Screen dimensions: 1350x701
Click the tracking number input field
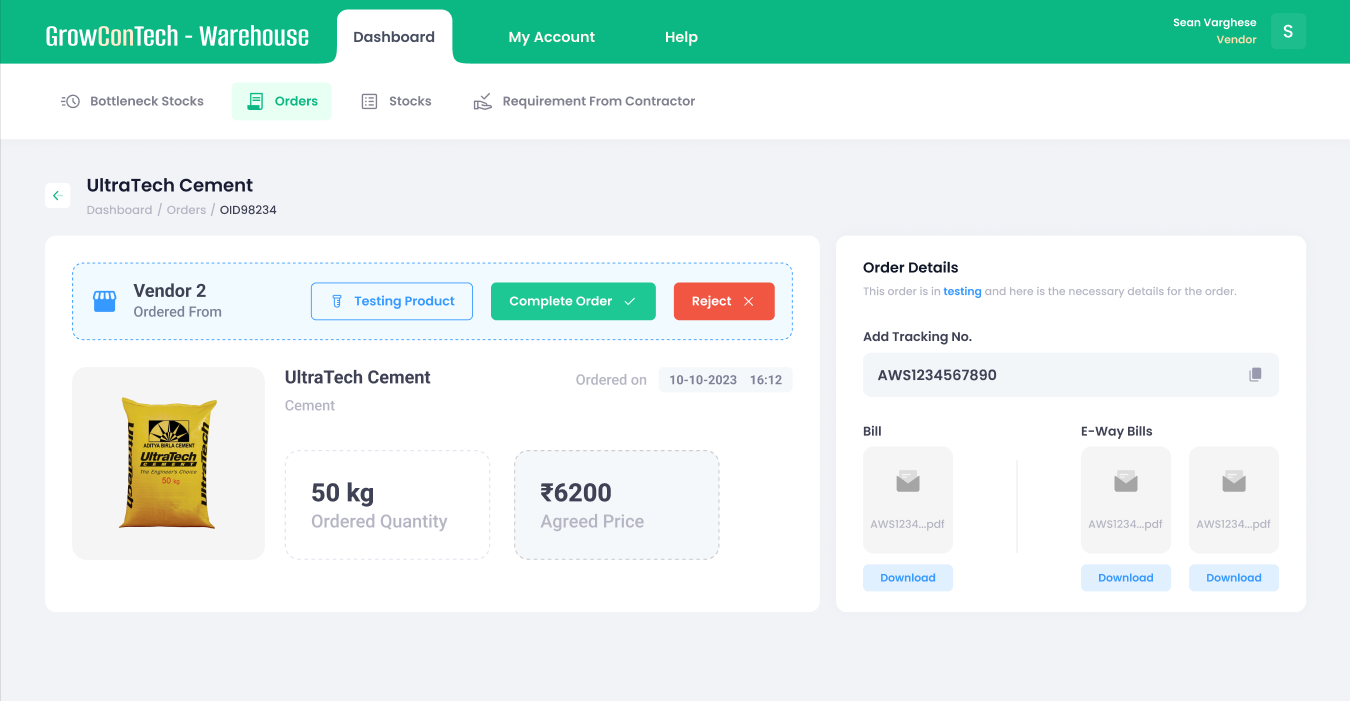point(1071,375)
